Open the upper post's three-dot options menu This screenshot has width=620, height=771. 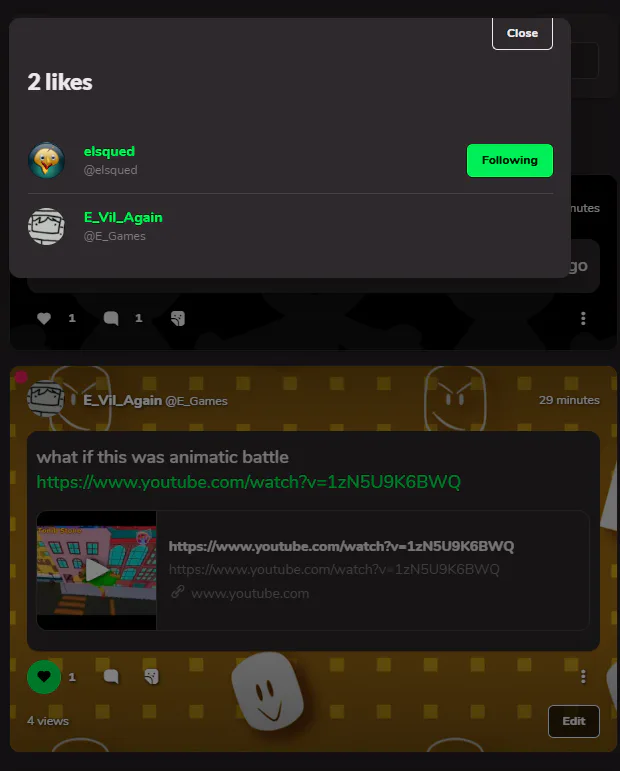coord(583,318)
